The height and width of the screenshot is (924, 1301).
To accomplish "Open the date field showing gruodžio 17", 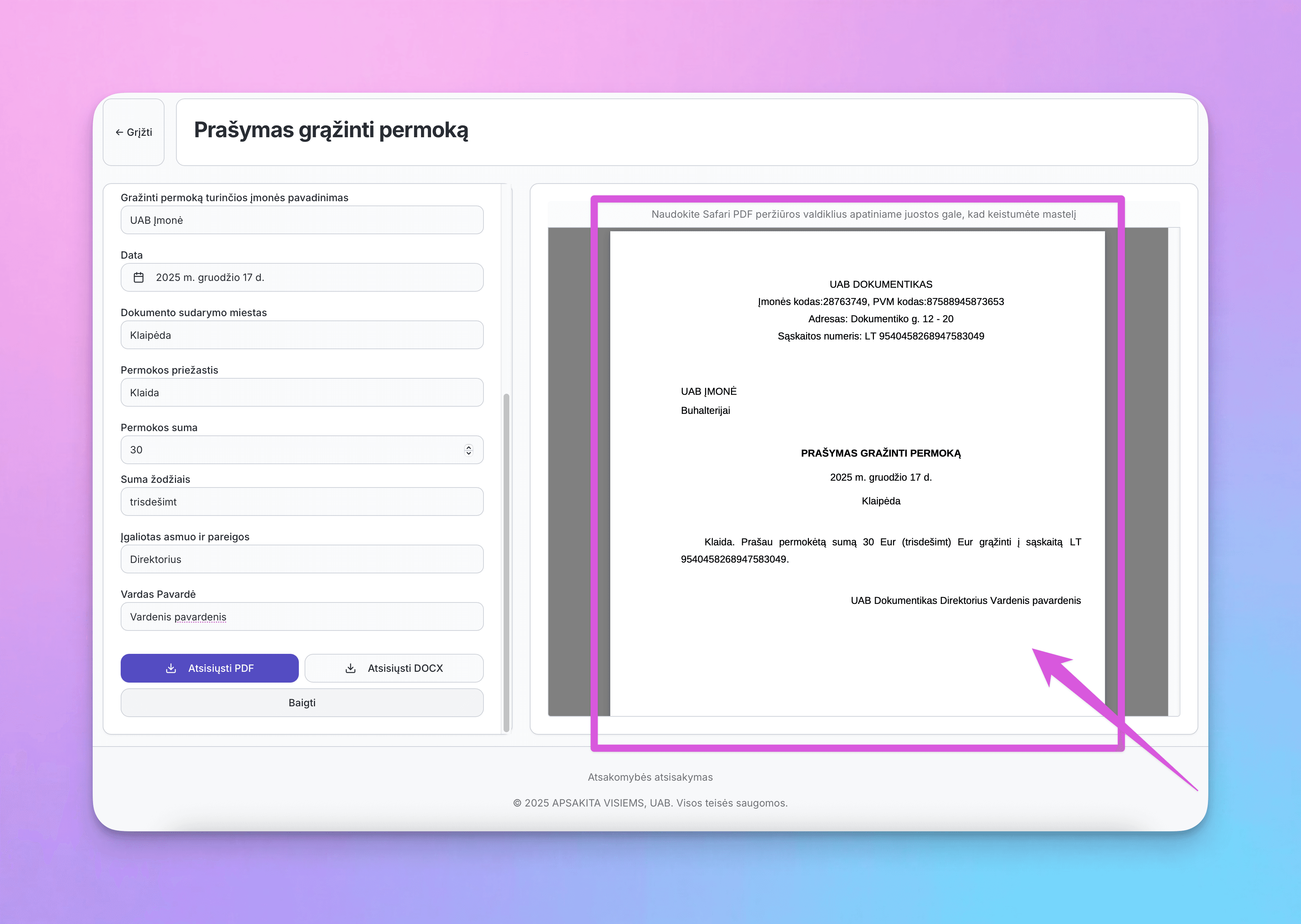I will 301,278.
